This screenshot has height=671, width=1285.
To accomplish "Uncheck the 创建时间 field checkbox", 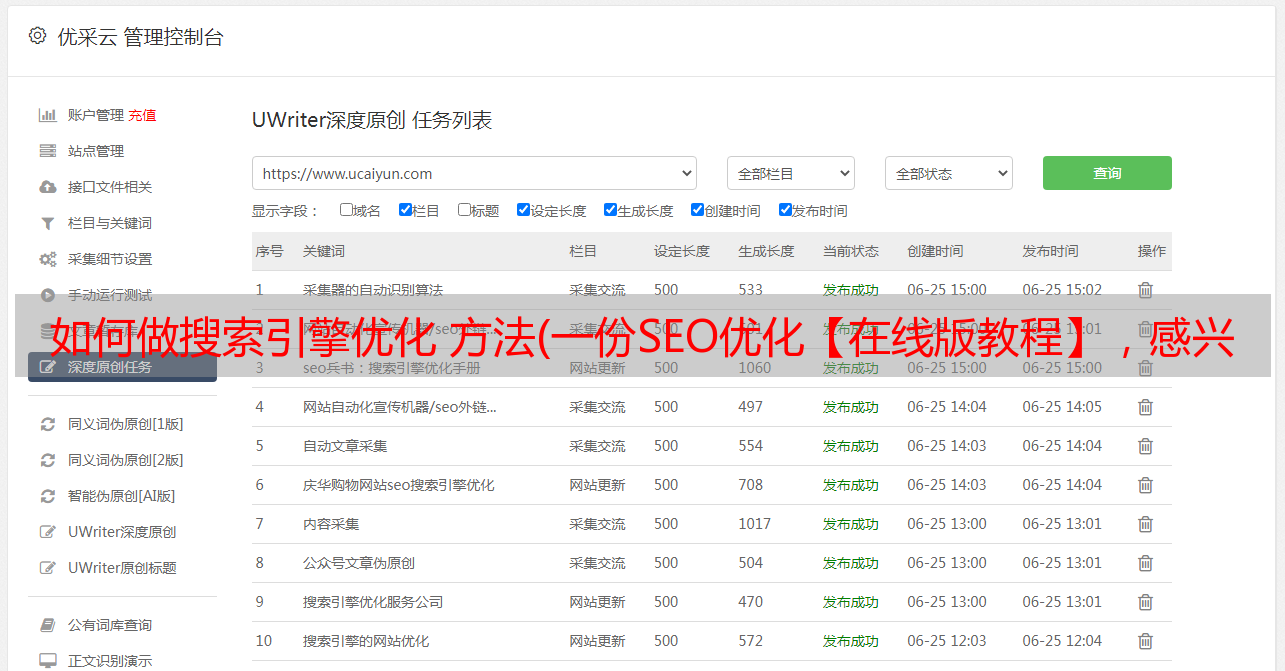I will (x=697, y=210).
